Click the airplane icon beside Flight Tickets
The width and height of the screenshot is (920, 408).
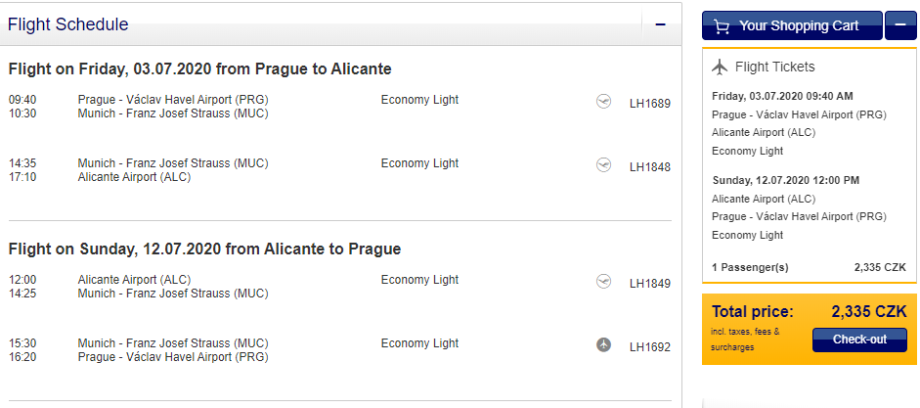click(x=719, y=67)
